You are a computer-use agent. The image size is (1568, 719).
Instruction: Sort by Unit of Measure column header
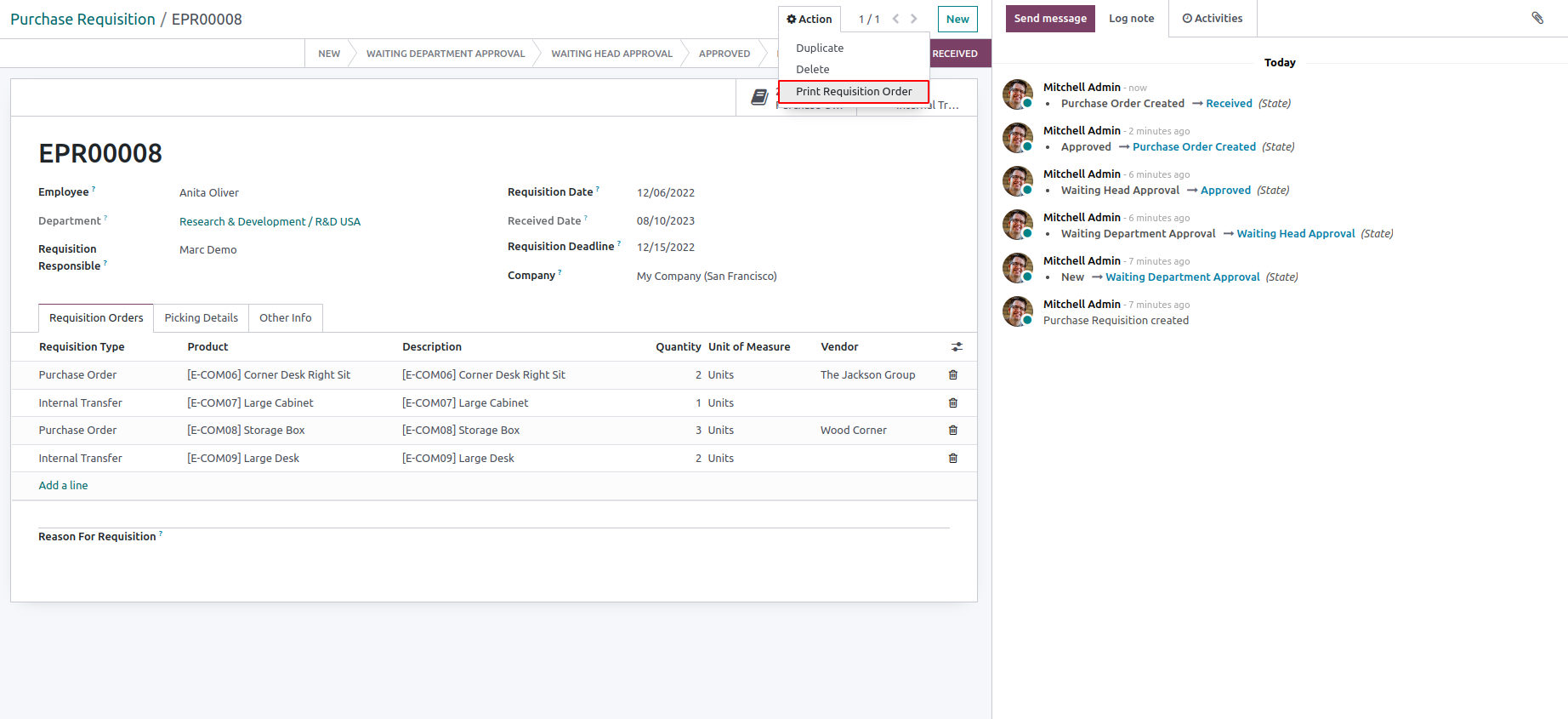pyautogui.click(x=749, y=347)
